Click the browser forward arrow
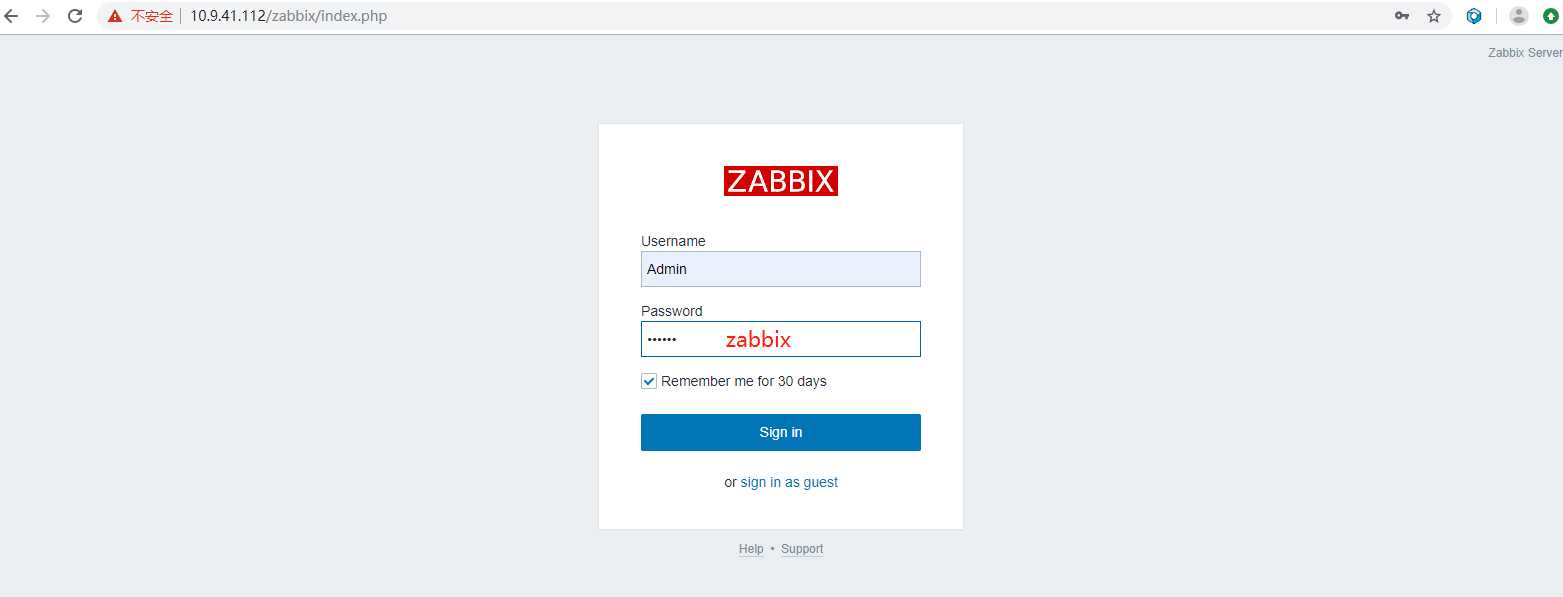The width and height of the screenshot is (1563, 597). (x=42, y=16)
